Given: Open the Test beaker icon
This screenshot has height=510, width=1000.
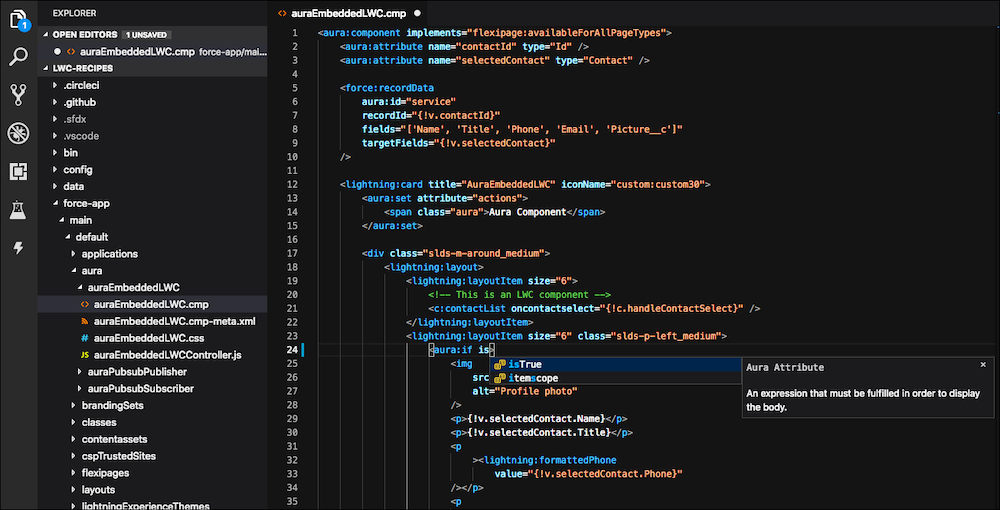Looking at the screenshot, I should (x=18, y=210).
